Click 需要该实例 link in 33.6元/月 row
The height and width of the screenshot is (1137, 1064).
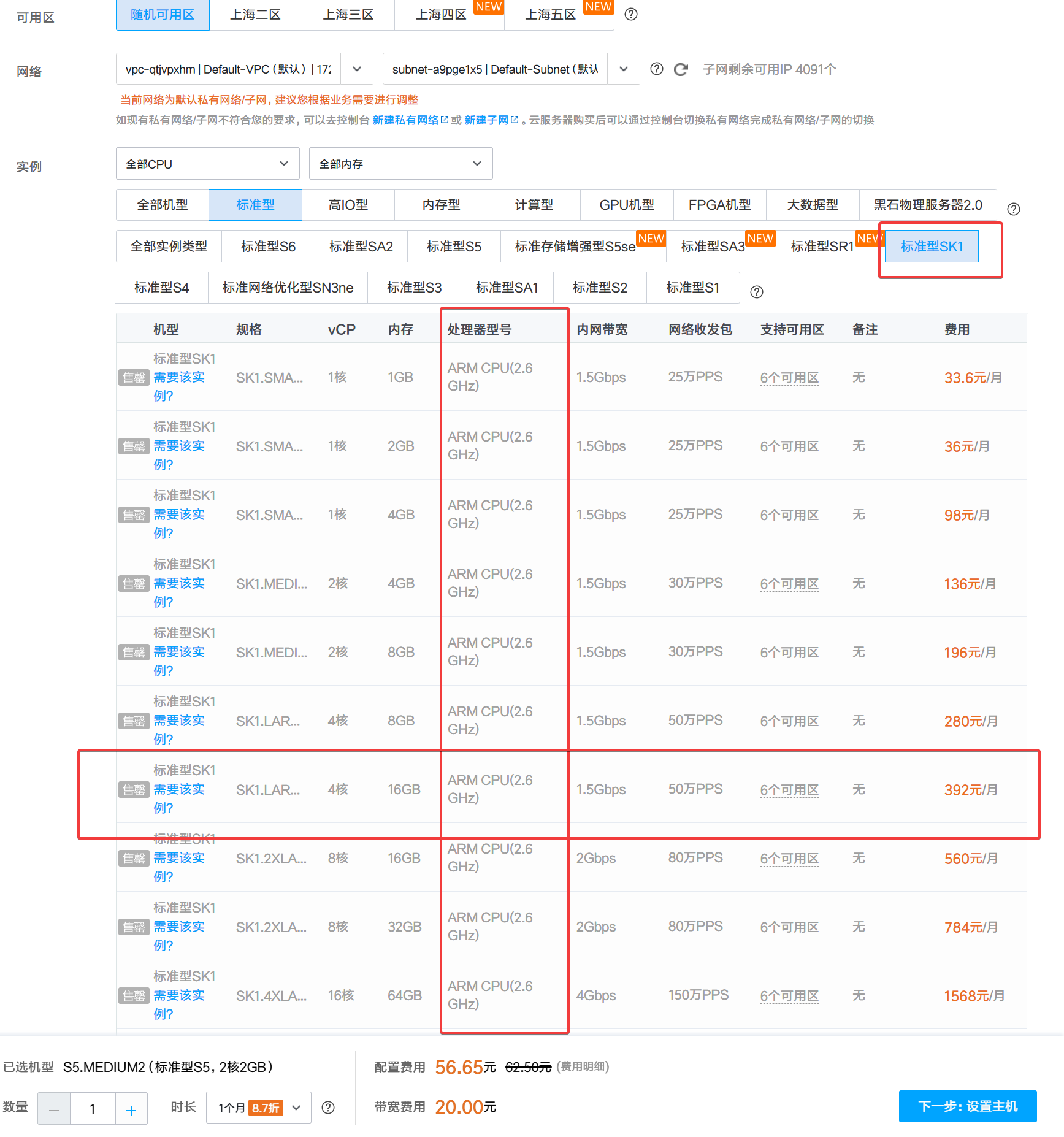click(x=178, y=386)
